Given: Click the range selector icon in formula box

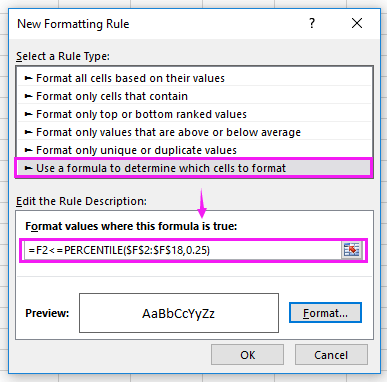Looking at the screenshot, I should [352, 250].
